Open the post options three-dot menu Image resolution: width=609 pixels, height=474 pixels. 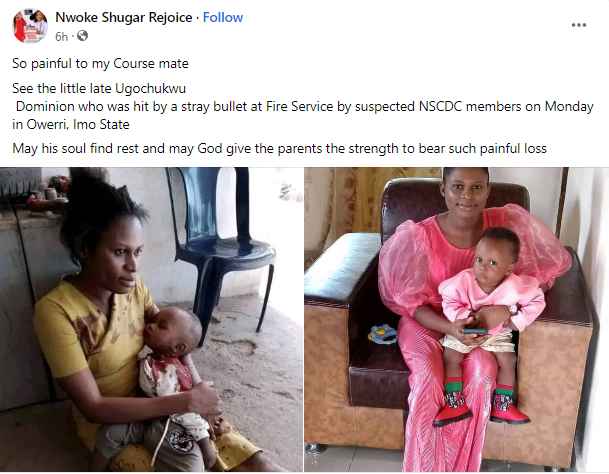pos(578,25)
